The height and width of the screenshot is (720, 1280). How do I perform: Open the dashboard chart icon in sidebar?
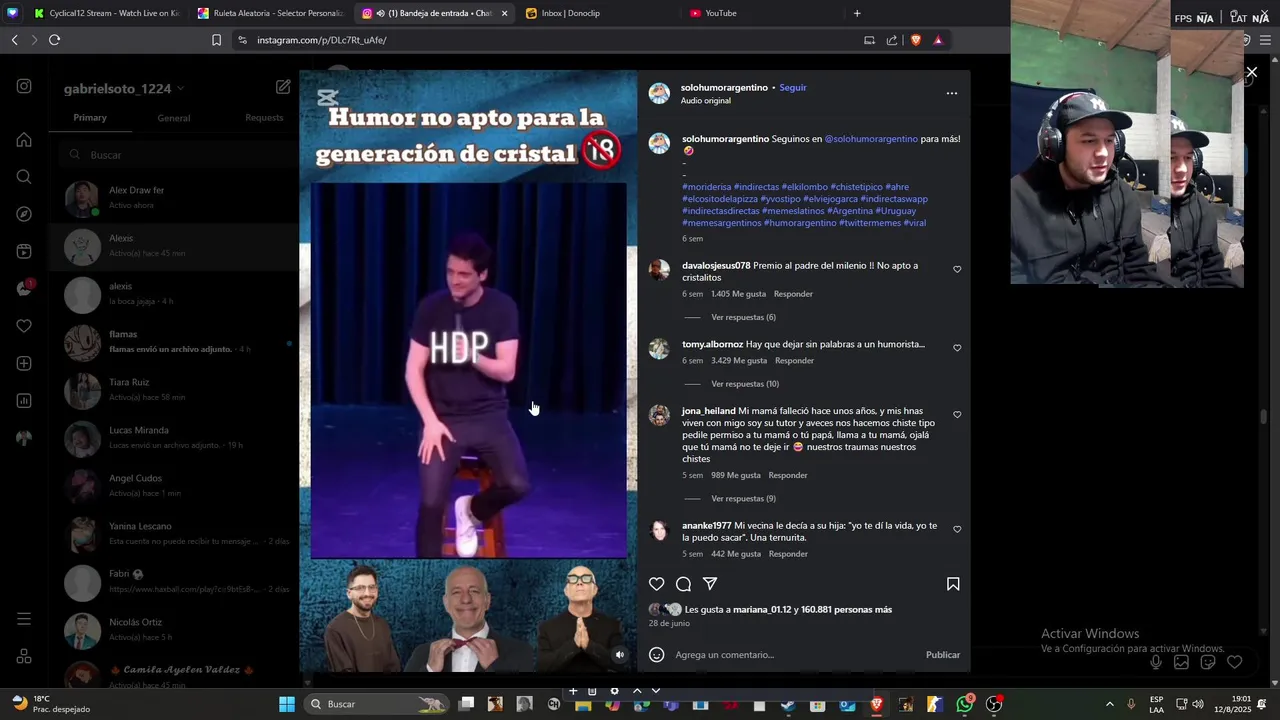tap(24, 401)
